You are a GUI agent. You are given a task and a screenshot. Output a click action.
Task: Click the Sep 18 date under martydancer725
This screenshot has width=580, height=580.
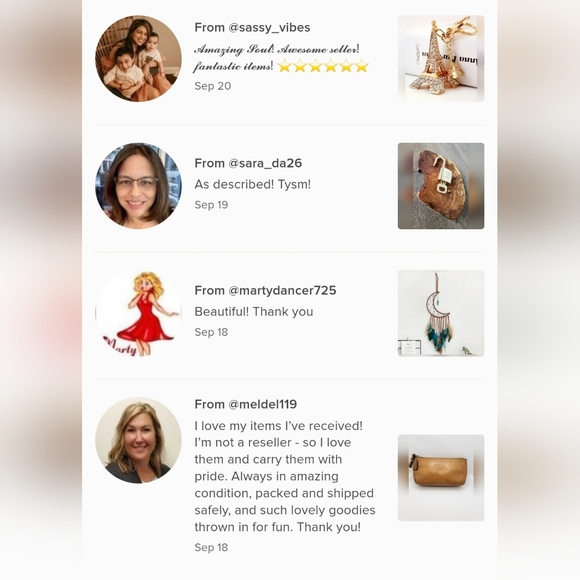[211, 332]
